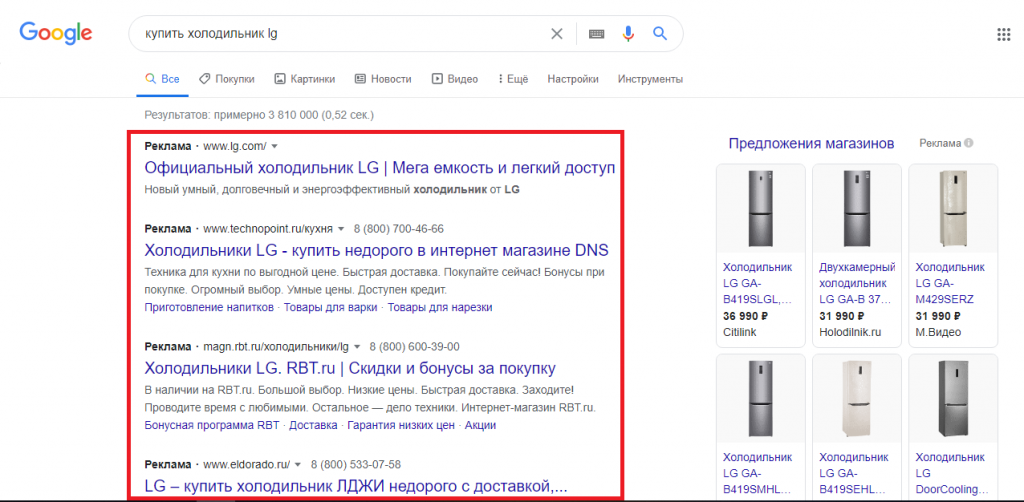Image resolution: width=1024 pixels, height=502 pixels.
Task: Open Акции sitelink
Action: coord(480,425)
